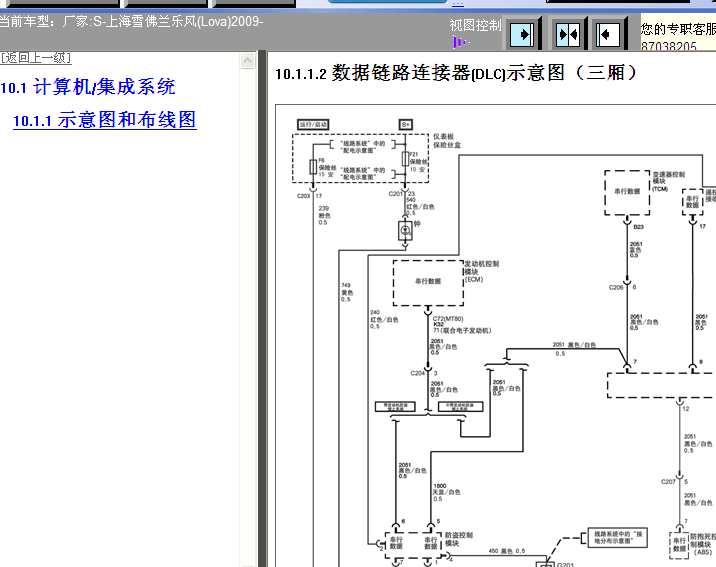Click the up arrow of the left panel scrollbar
Screen dimensions: 716x567
[247, 61]
